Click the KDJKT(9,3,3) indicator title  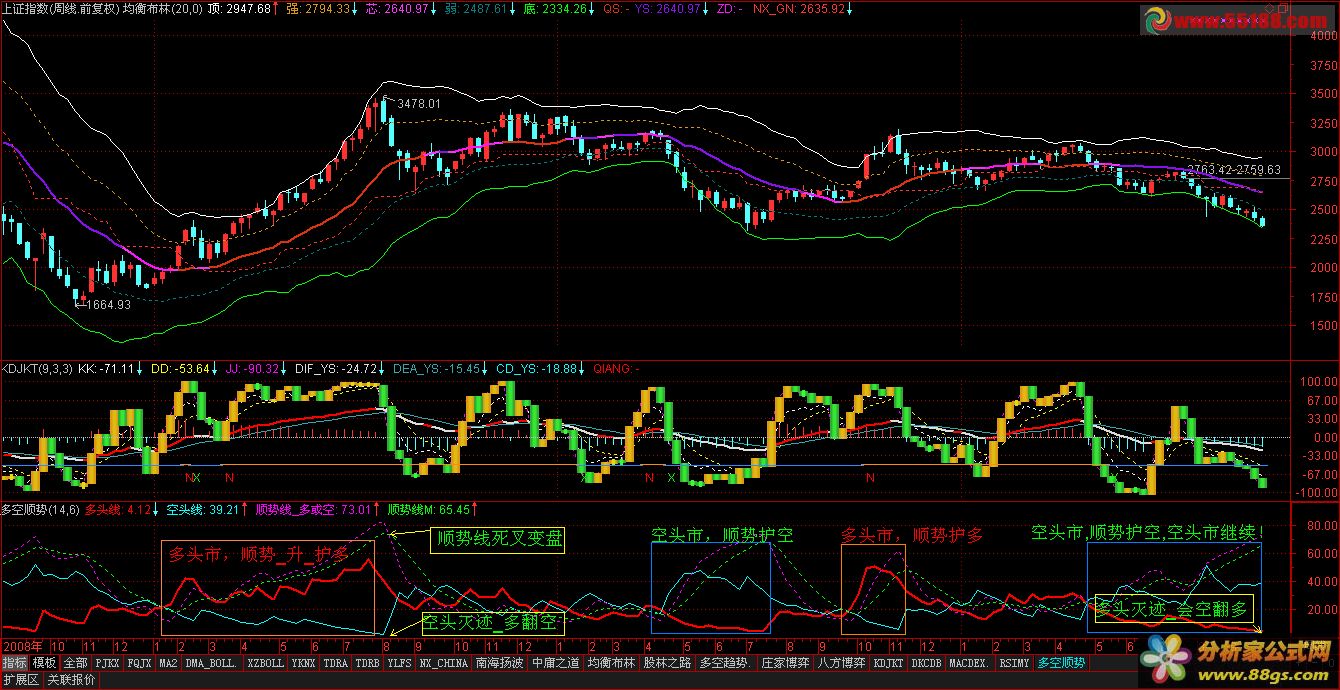pos(37,369)
